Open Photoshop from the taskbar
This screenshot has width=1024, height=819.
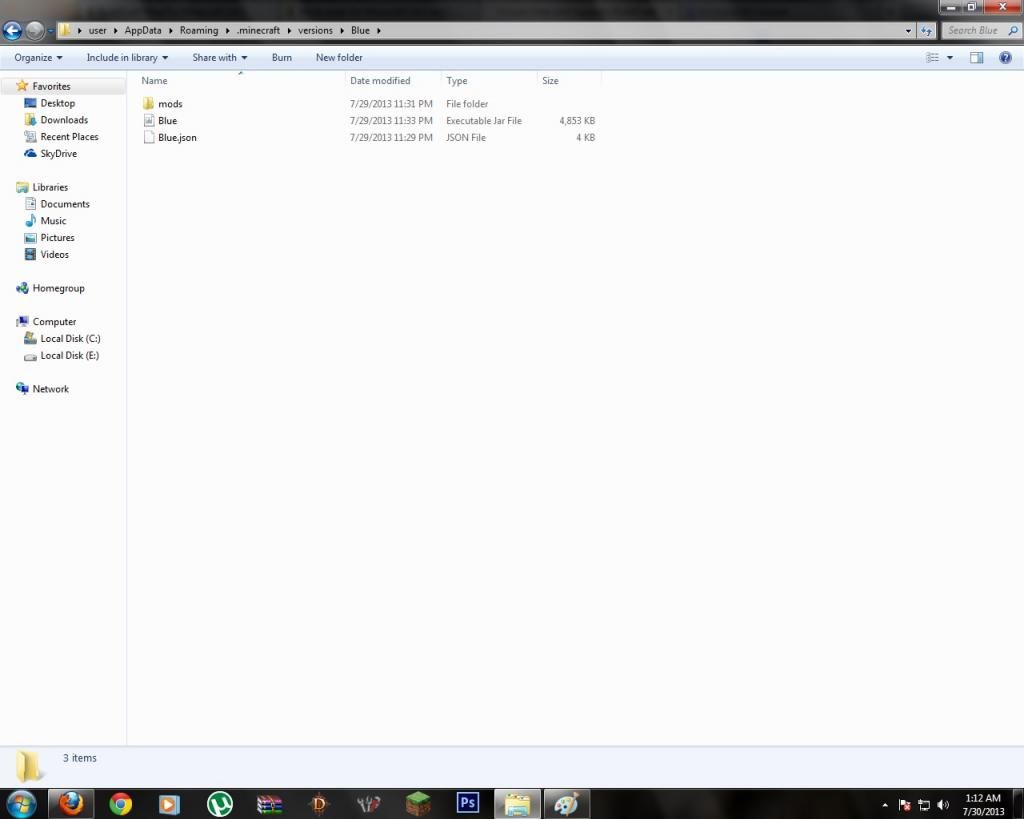point(467,803)
